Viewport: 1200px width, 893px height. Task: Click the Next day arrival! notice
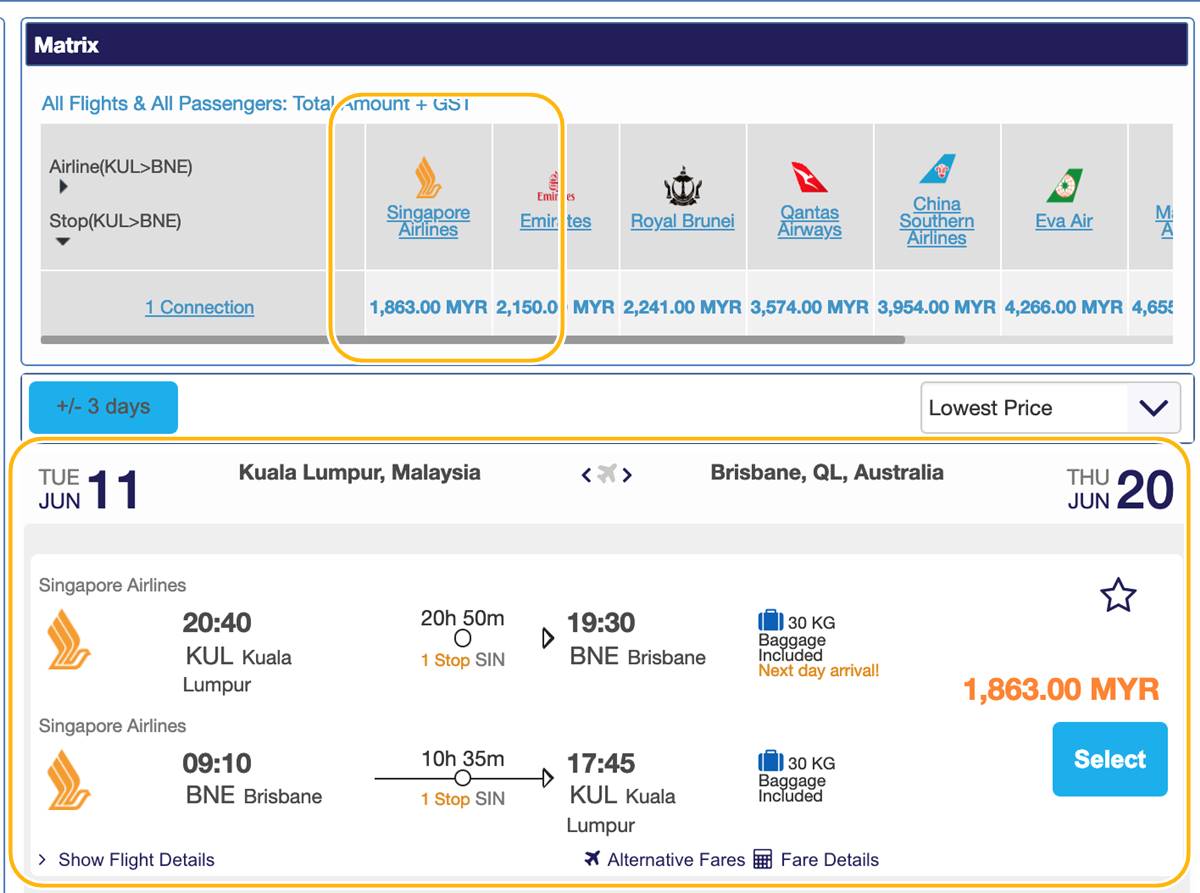[819, 671]
